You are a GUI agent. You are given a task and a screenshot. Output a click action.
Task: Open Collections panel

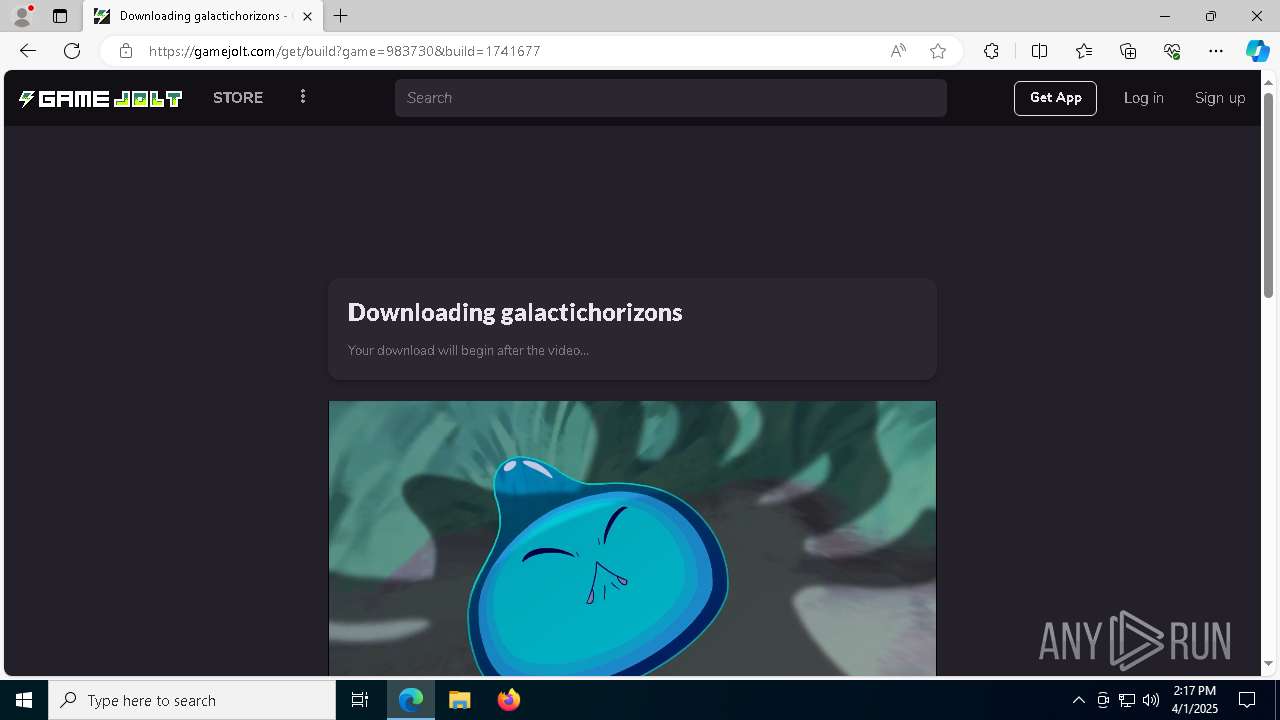click(x=1128, y=51)
